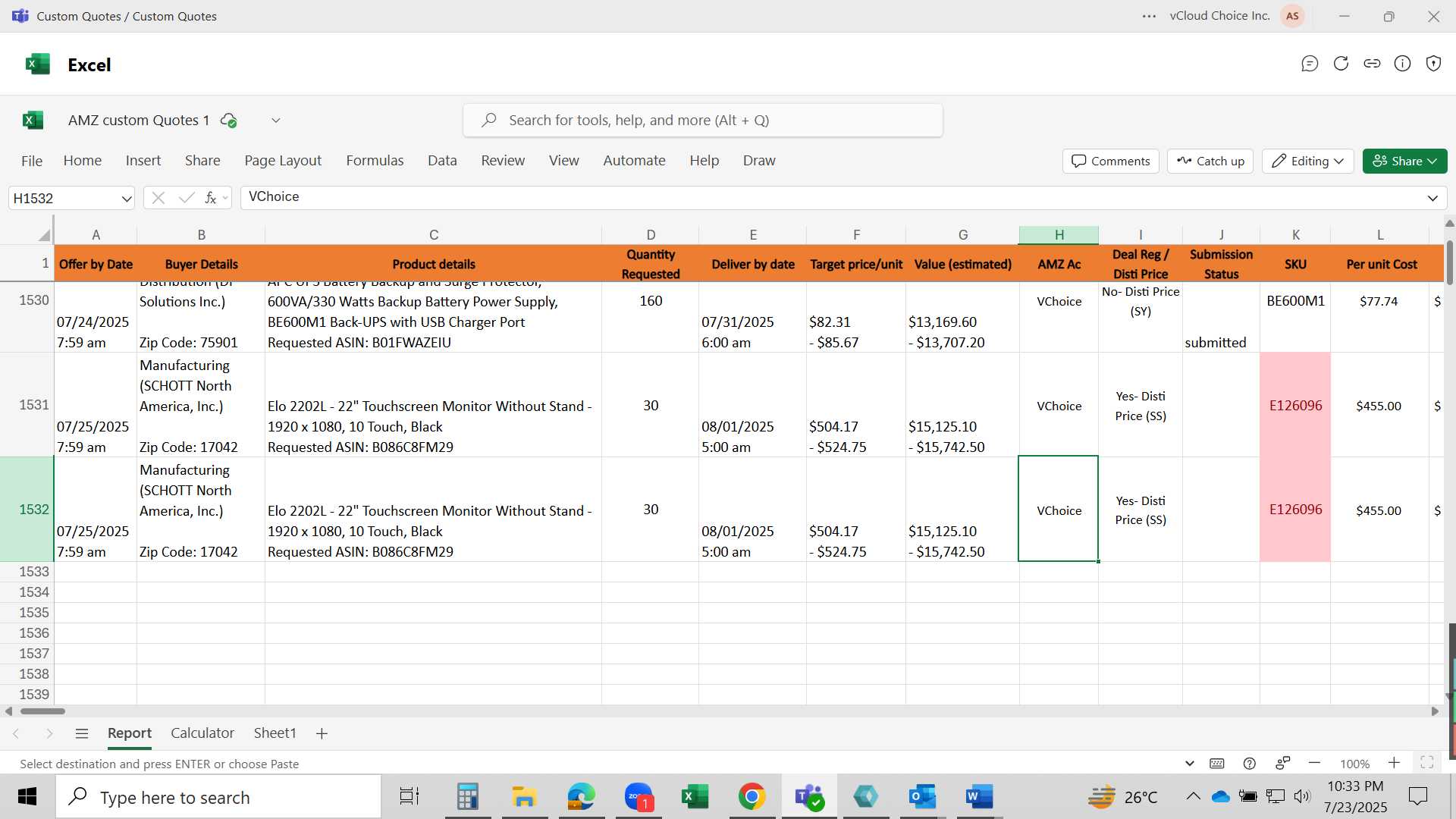This screenshot has width=1456, height=819.
Task: Click the green Excel file icon beside the file name
Action: [33, 120]
